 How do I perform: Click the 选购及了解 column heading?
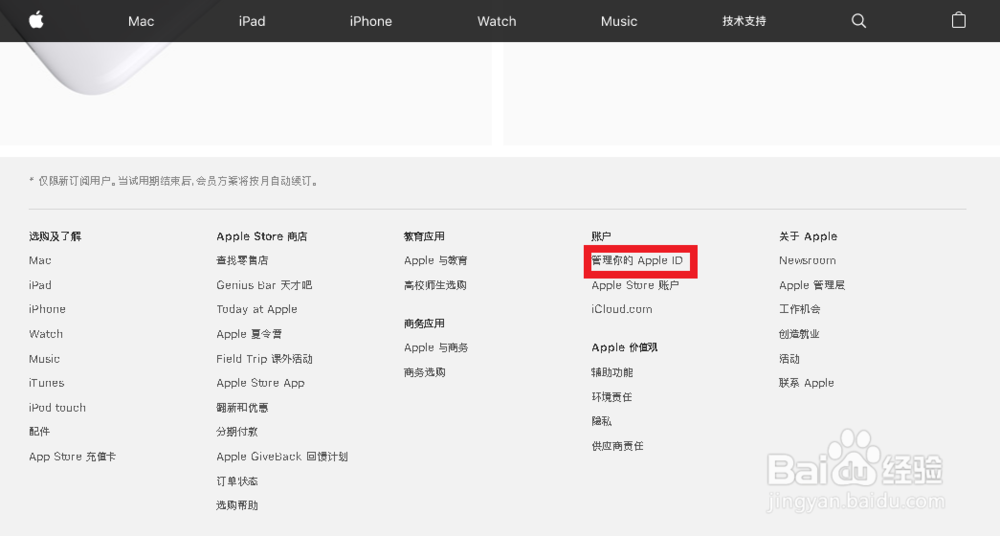(55, 237)
